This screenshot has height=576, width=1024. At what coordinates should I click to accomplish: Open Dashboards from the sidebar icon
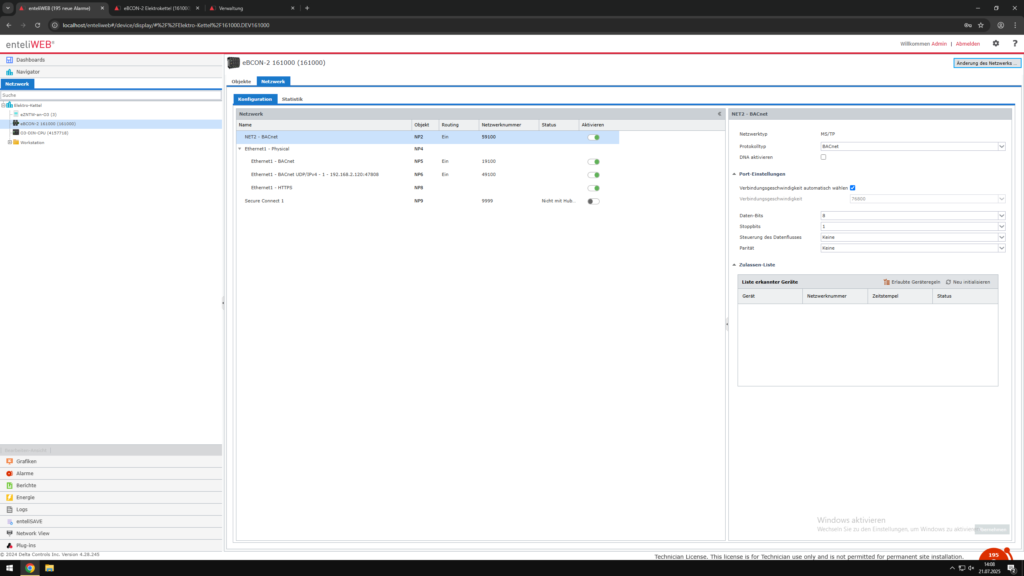pos(9,59)
